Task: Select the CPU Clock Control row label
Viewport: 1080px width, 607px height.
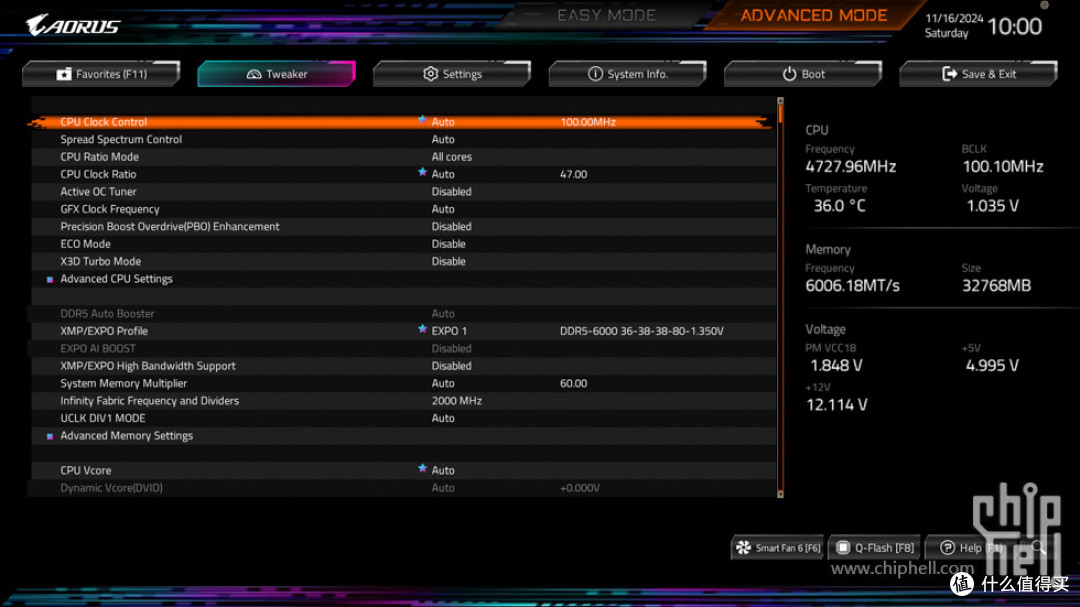Action: pyautogui.click(x=103, y=122)
